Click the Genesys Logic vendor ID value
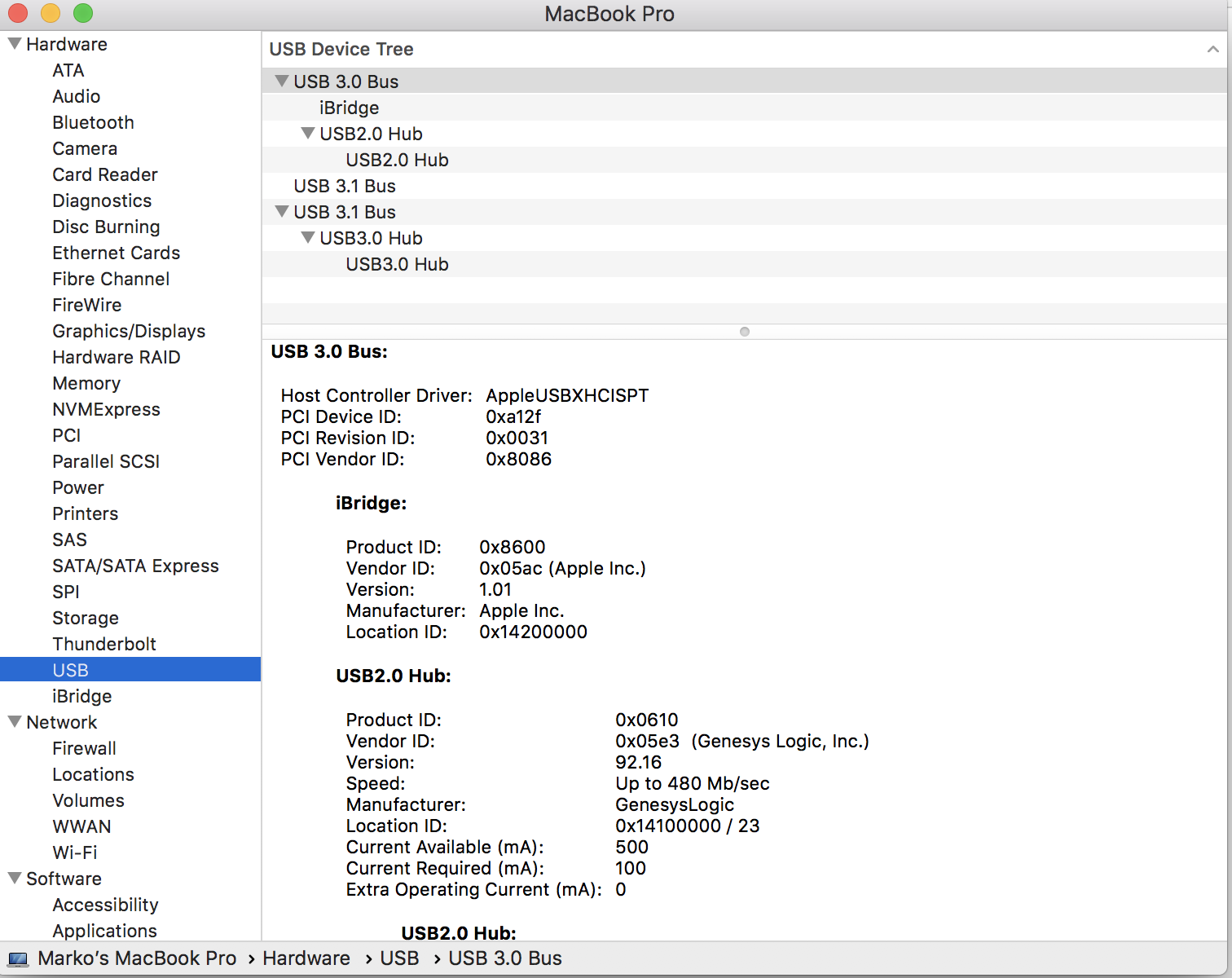1232x978 pixels. (742, 741)
